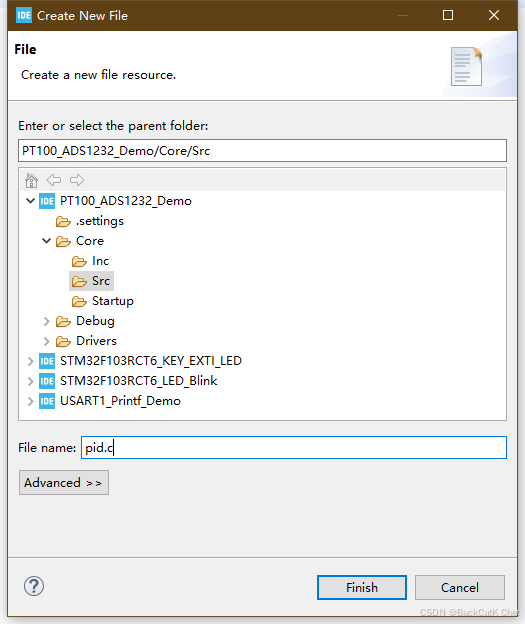Viewport: 525px width, 624px height.
Task: Expand the Debug folder
Action: click(x=47, y=321)
